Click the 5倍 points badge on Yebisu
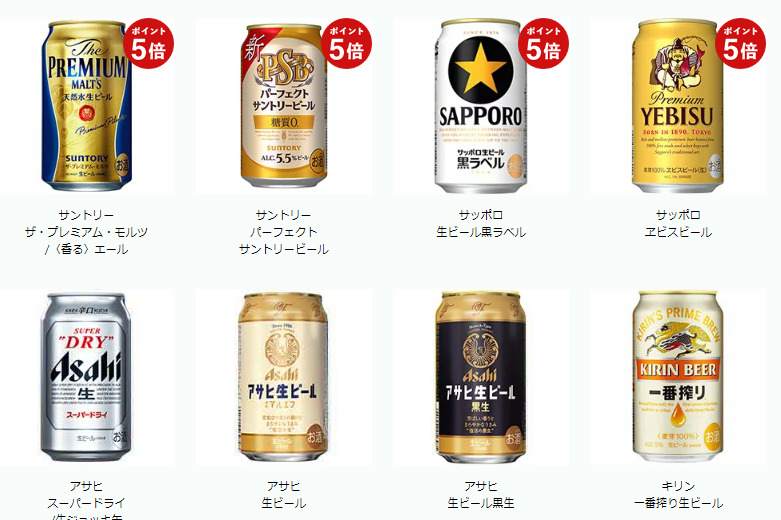781x520 pixels. click(x=740, y=43)
